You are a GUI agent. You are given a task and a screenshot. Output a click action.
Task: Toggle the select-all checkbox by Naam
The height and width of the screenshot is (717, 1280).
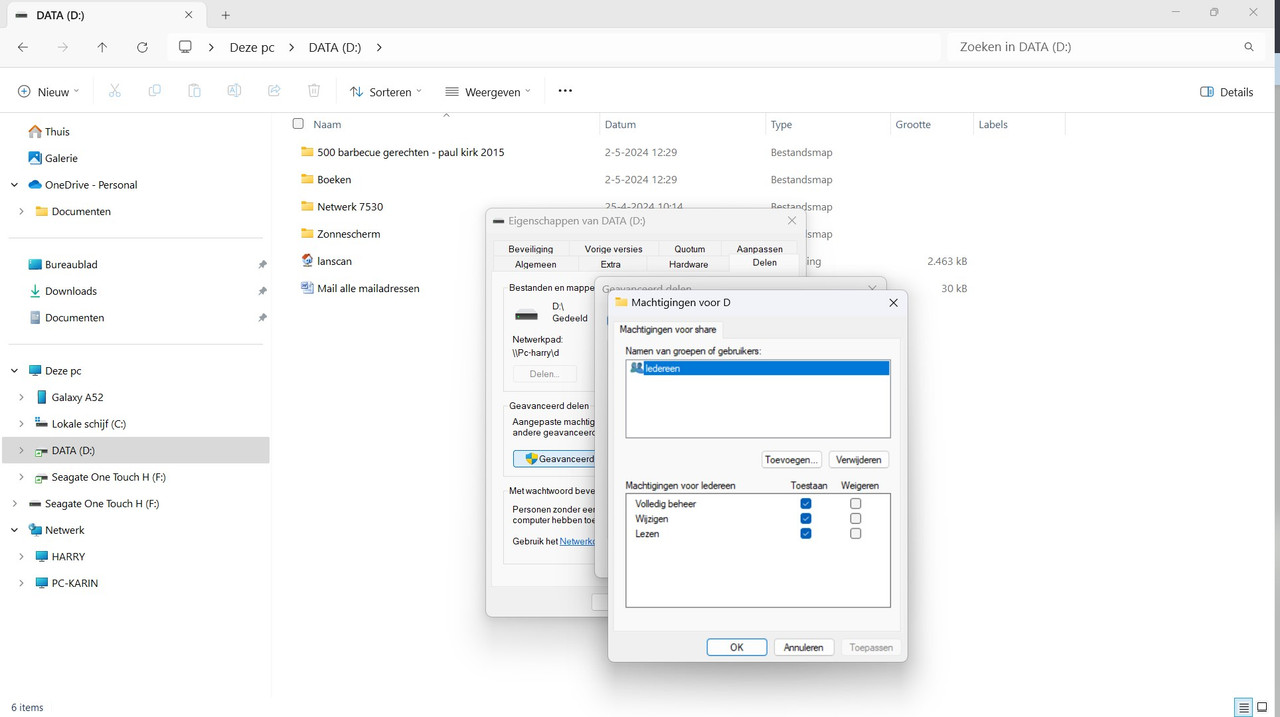coord(298,124)
